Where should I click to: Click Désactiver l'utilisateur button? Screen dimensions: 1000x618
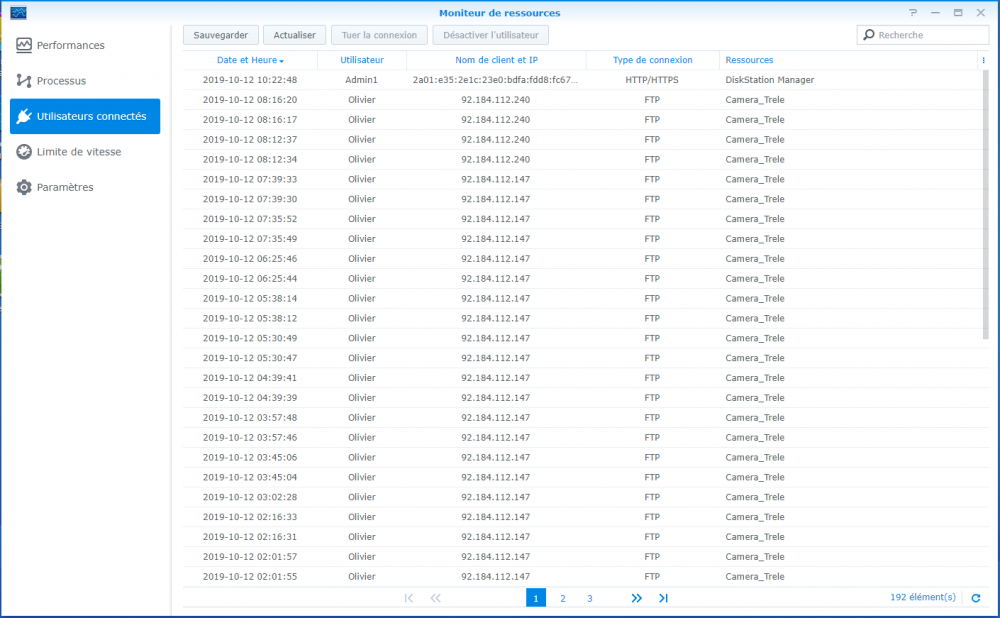490,35
